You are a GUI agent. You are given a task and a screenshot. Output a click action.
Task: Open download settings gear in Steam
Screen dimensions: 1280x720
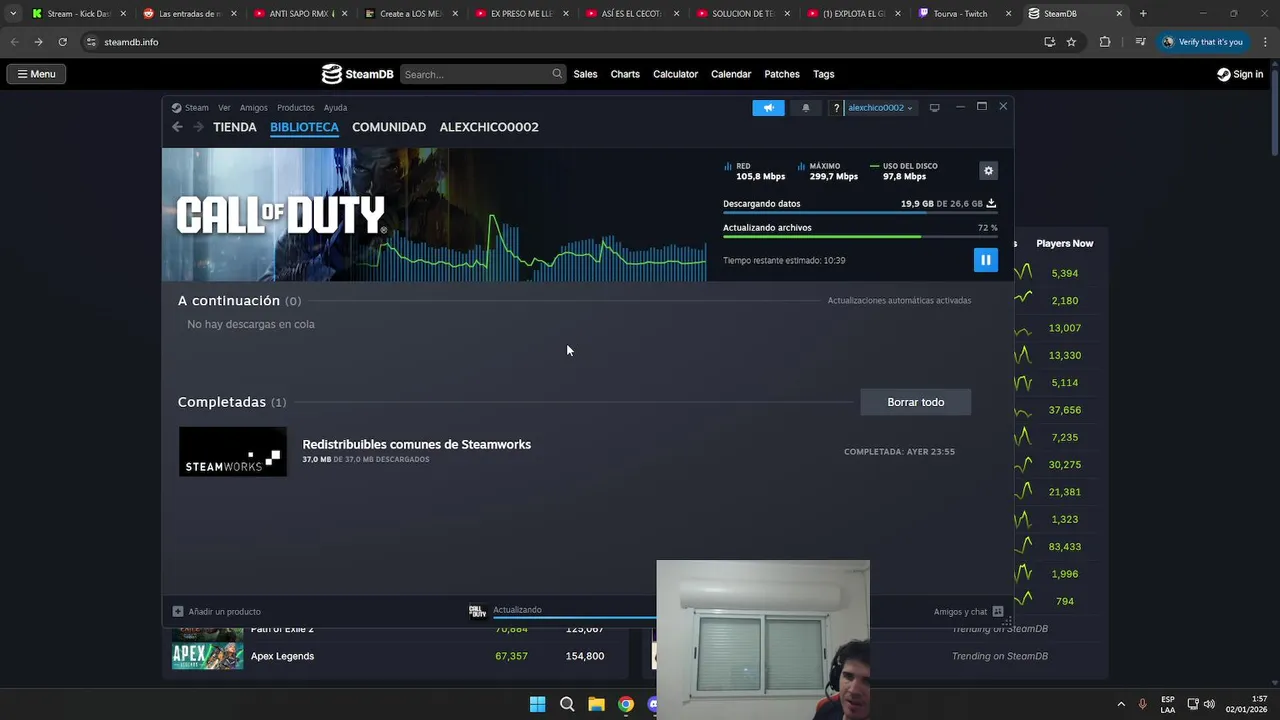click(x=988, y=171)
